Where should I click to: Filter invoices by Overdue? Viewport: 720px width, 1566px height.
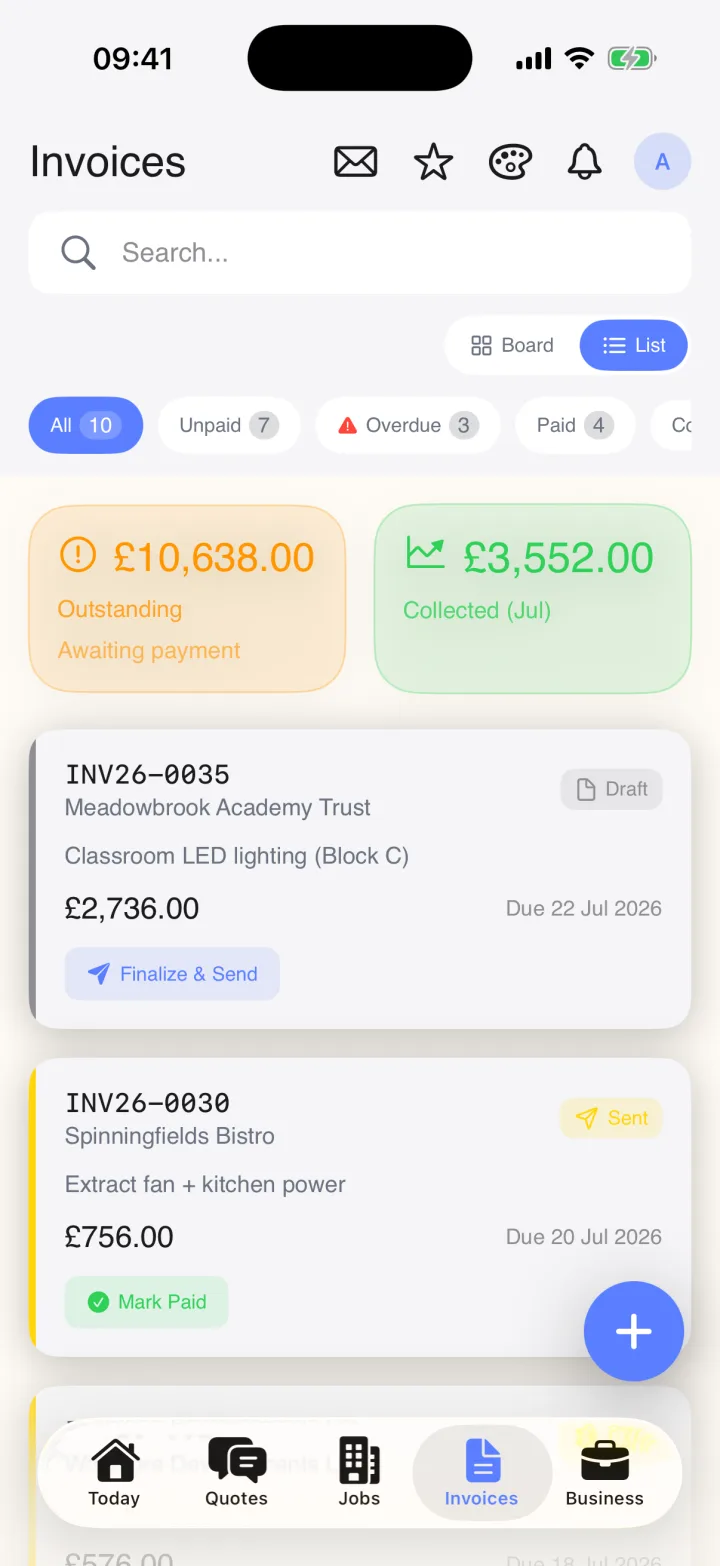click(408, 425)
